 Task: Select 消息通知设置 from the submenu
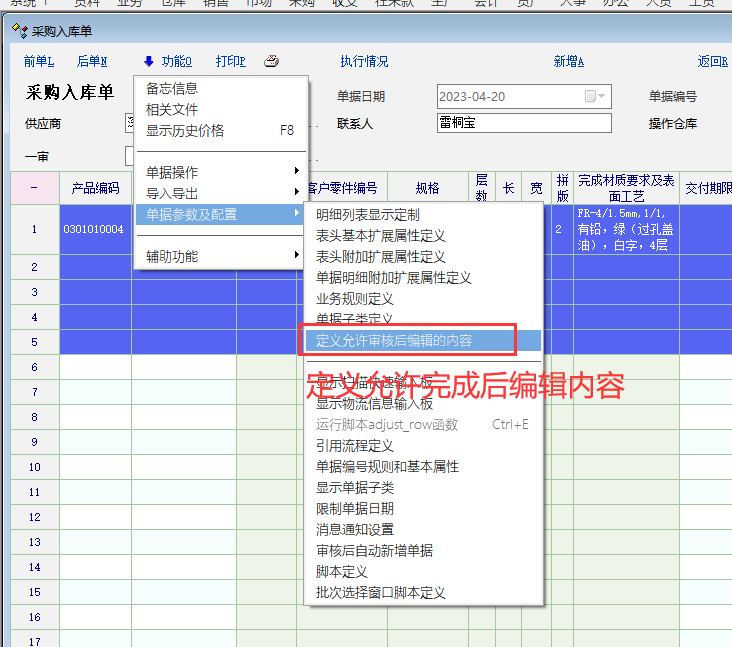click(354, 530)
